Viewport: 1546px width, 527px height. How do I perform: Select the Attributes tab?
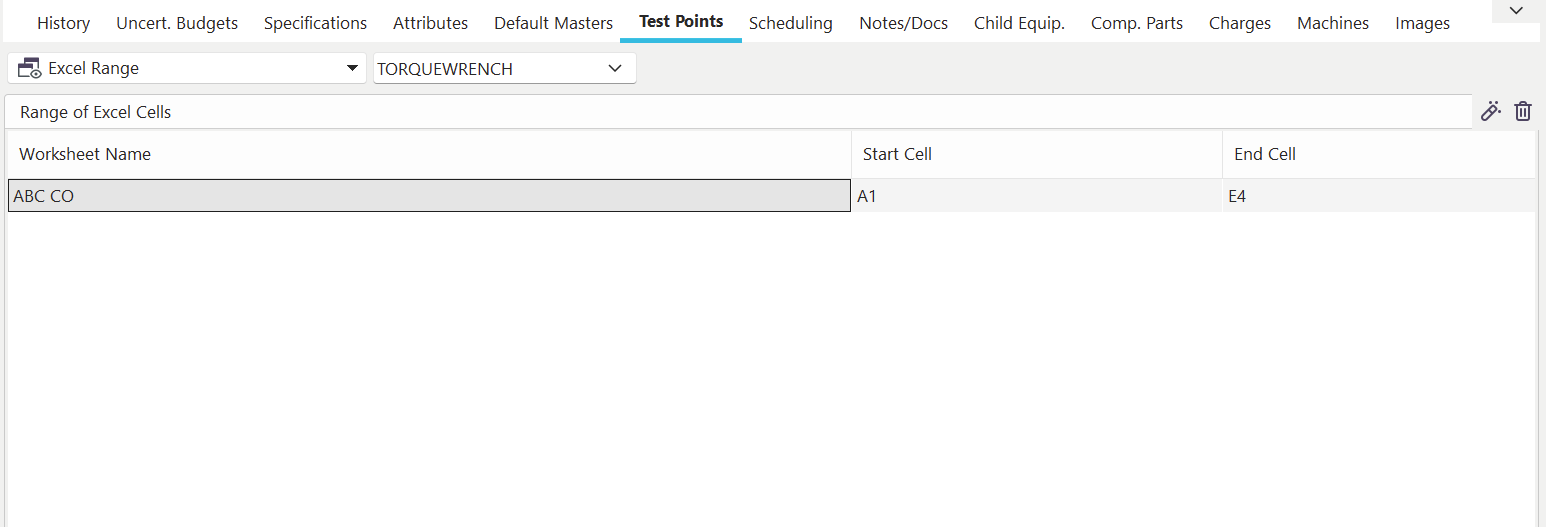tap(430, 23)
